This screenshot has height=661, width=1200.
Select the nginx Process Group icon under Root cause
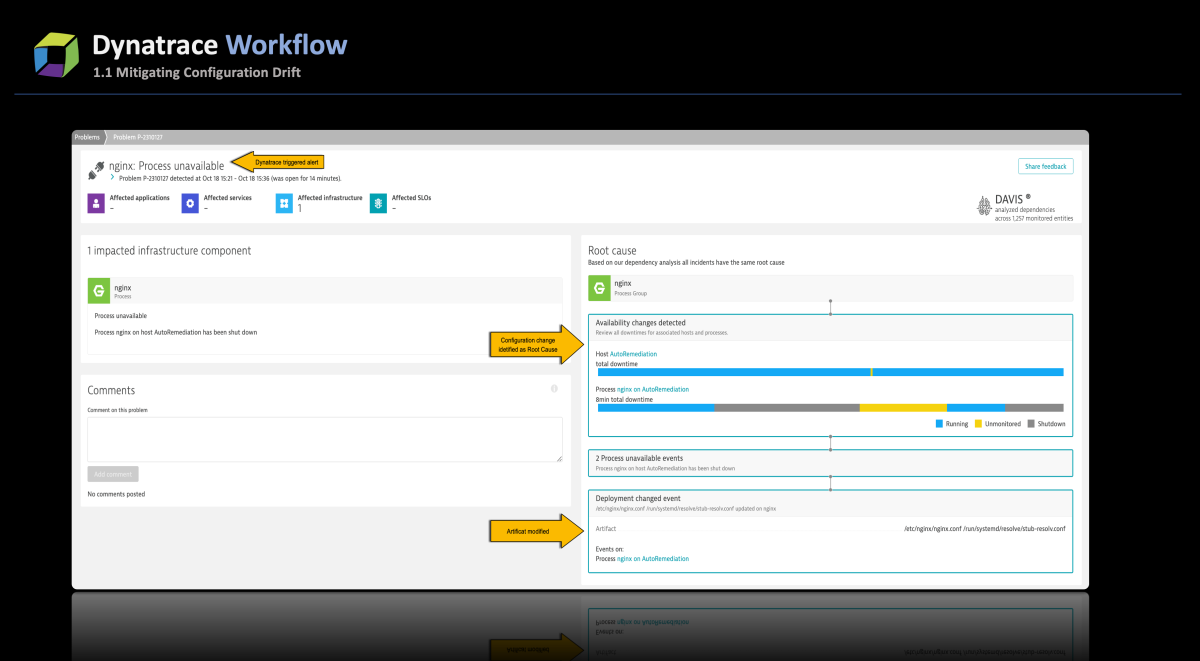[x=598, y=287]
